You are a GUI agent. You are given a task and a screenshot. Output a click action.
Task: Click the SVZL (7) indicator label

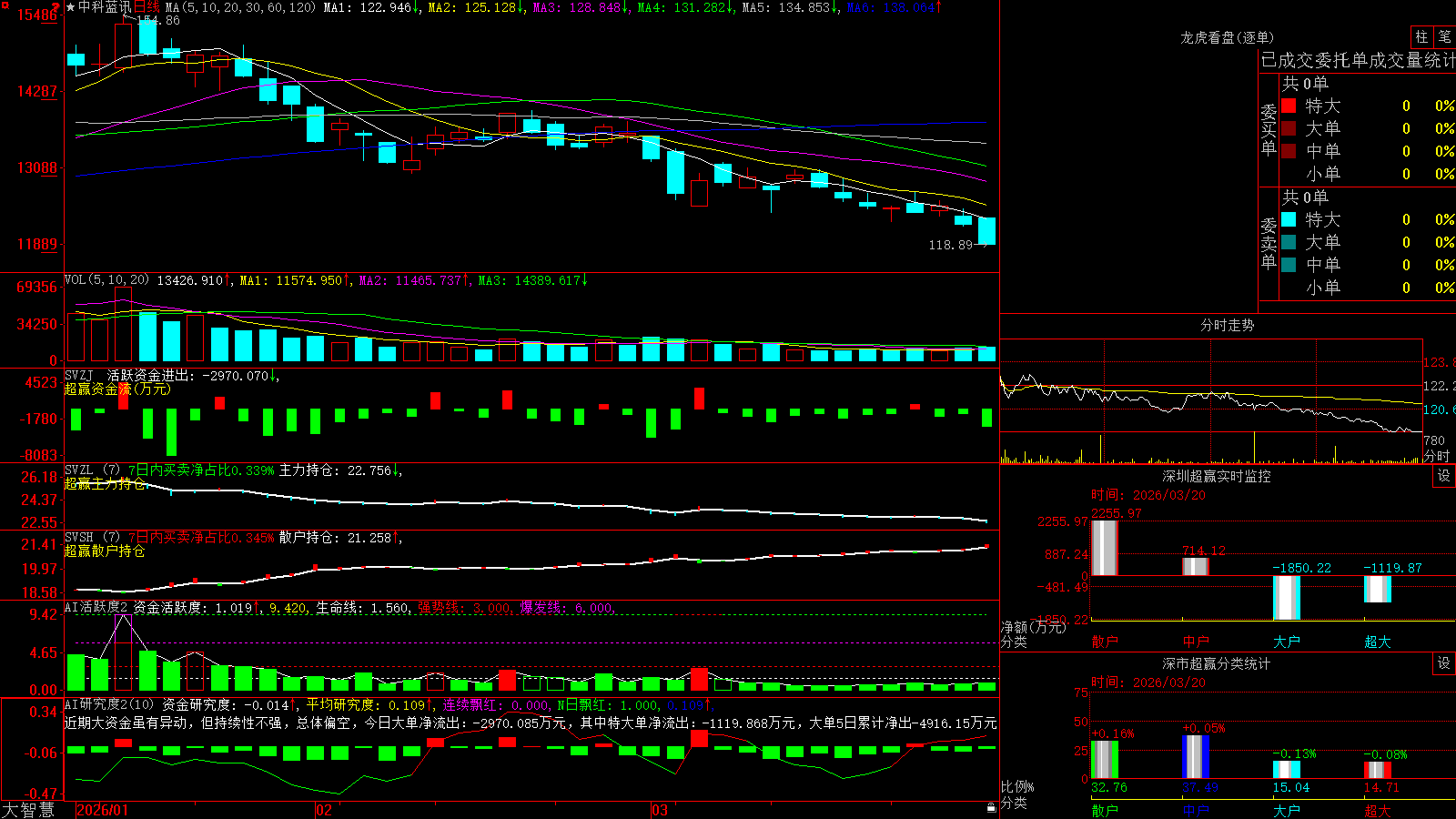(92, 470)
